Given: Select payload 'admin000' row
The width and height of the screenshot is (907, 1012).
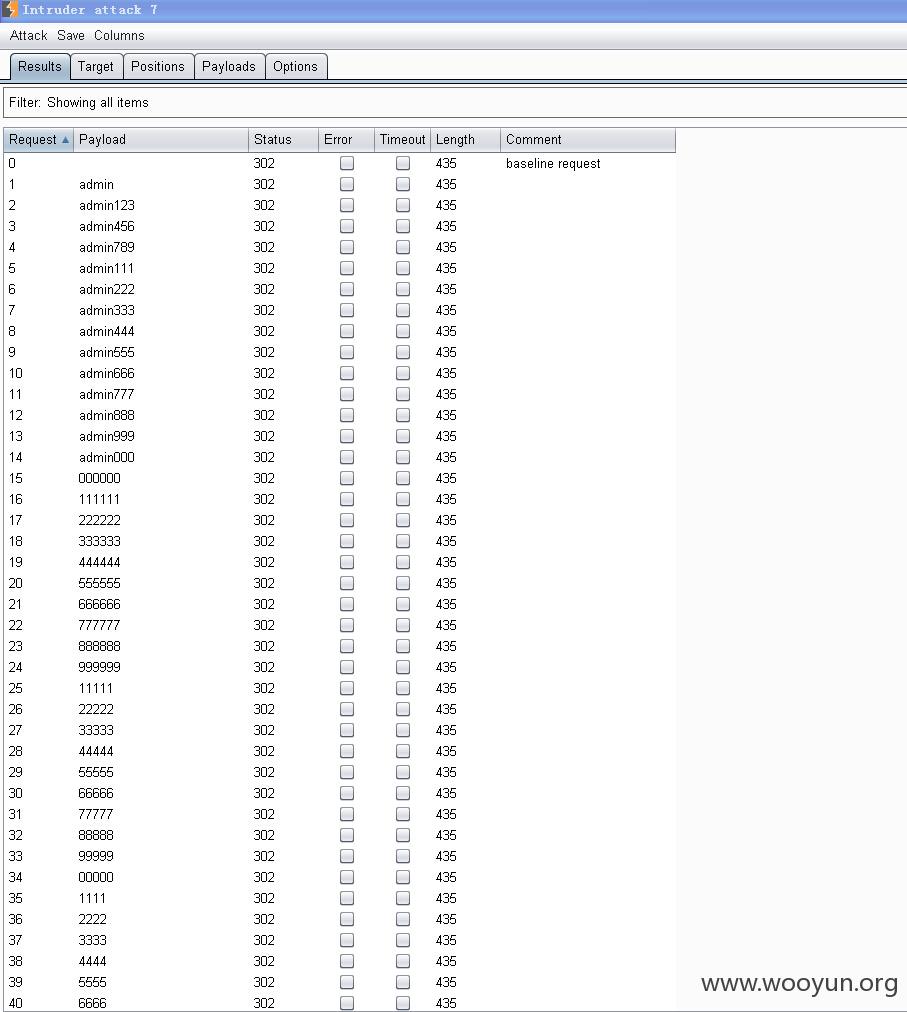Looking at the screenshot, I should 107,457.
